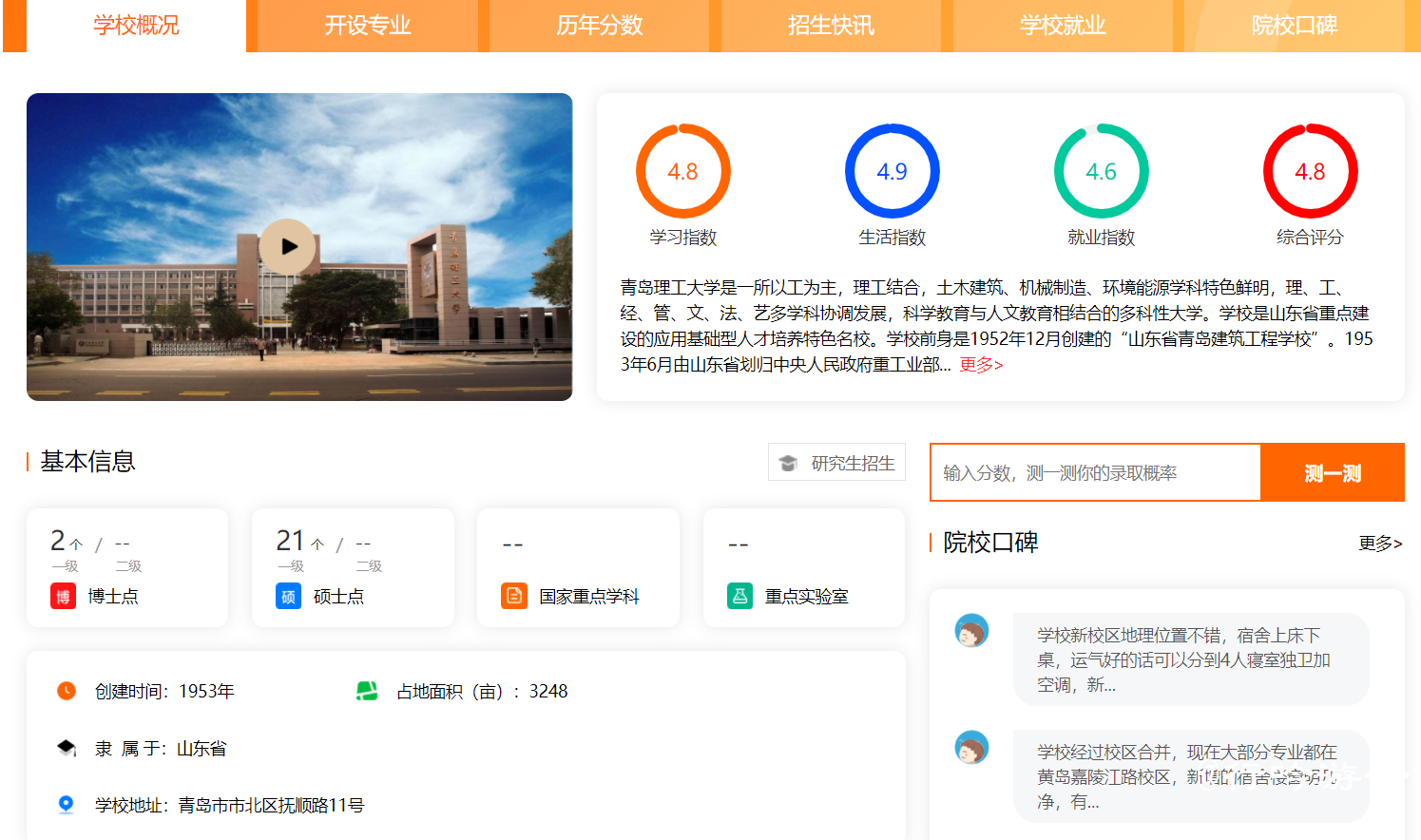Image resolution: width=1421 pixels, height=840 pixels.
Task: Click the blue location pin icon
Action: (66, 805)
